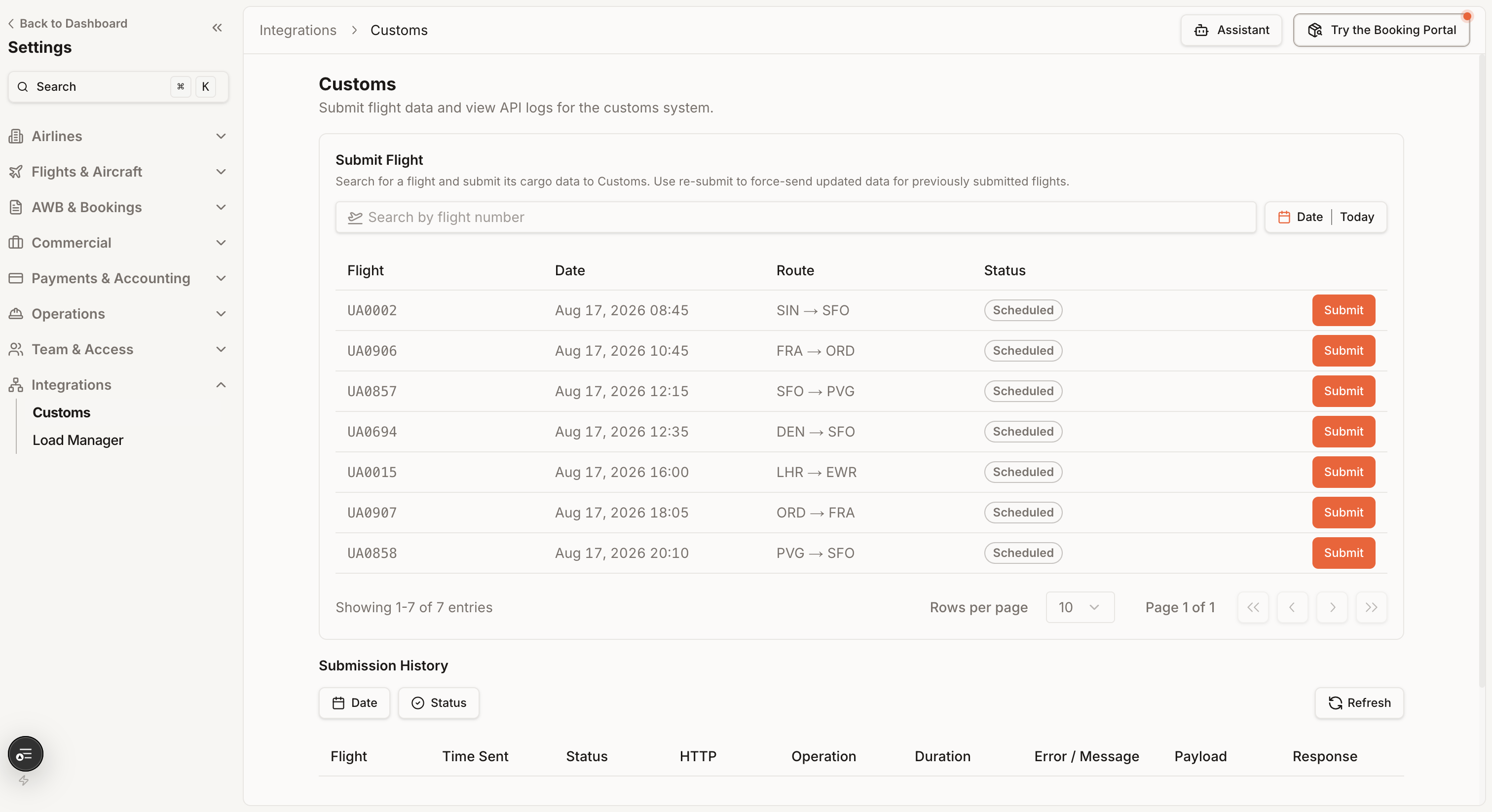Click the Airlines building icon
Screen dimensions: 1492x812
tap(16, 136)
